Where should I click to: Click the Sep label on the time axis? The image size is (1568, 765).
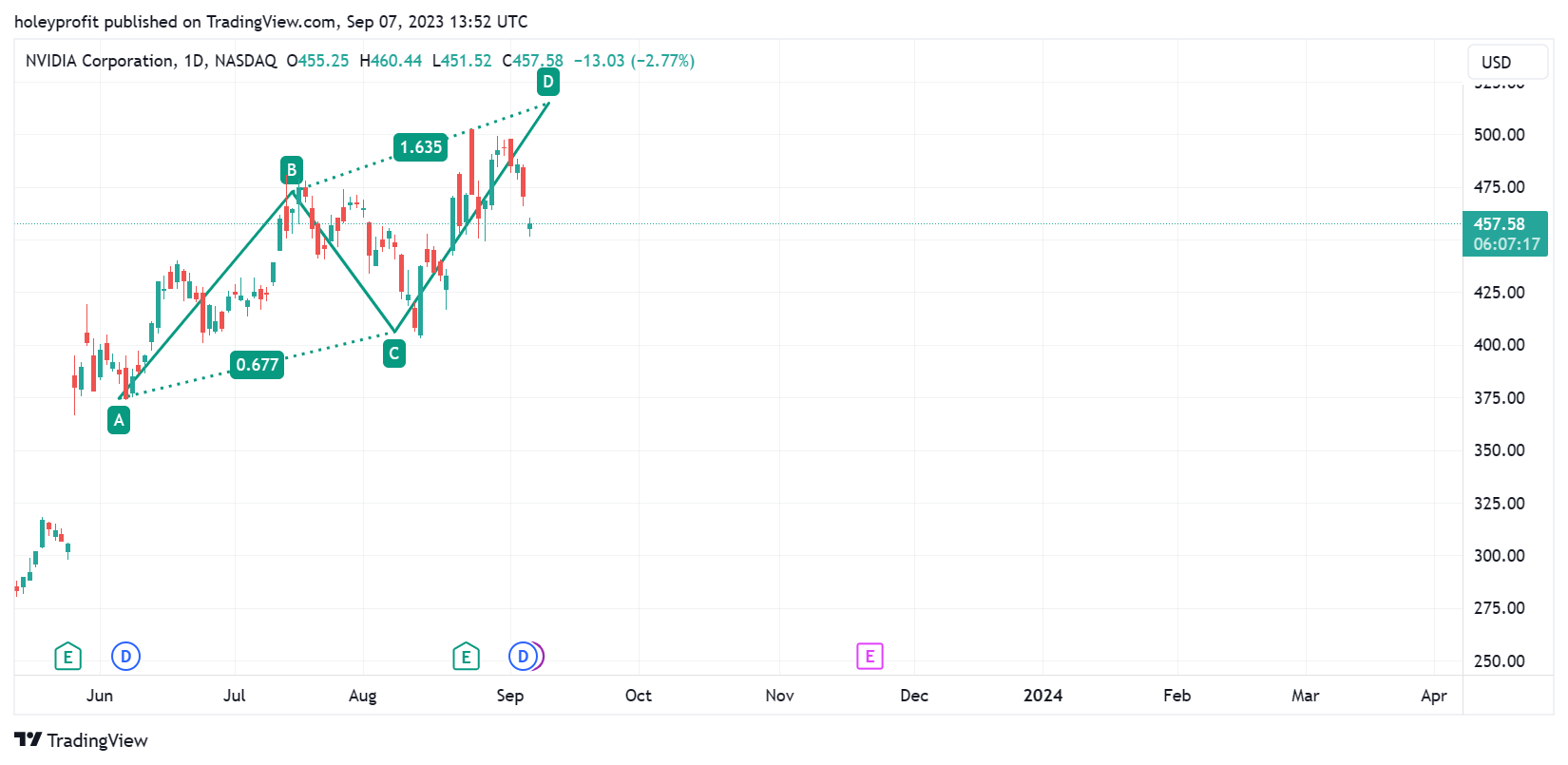pos(510,696)
